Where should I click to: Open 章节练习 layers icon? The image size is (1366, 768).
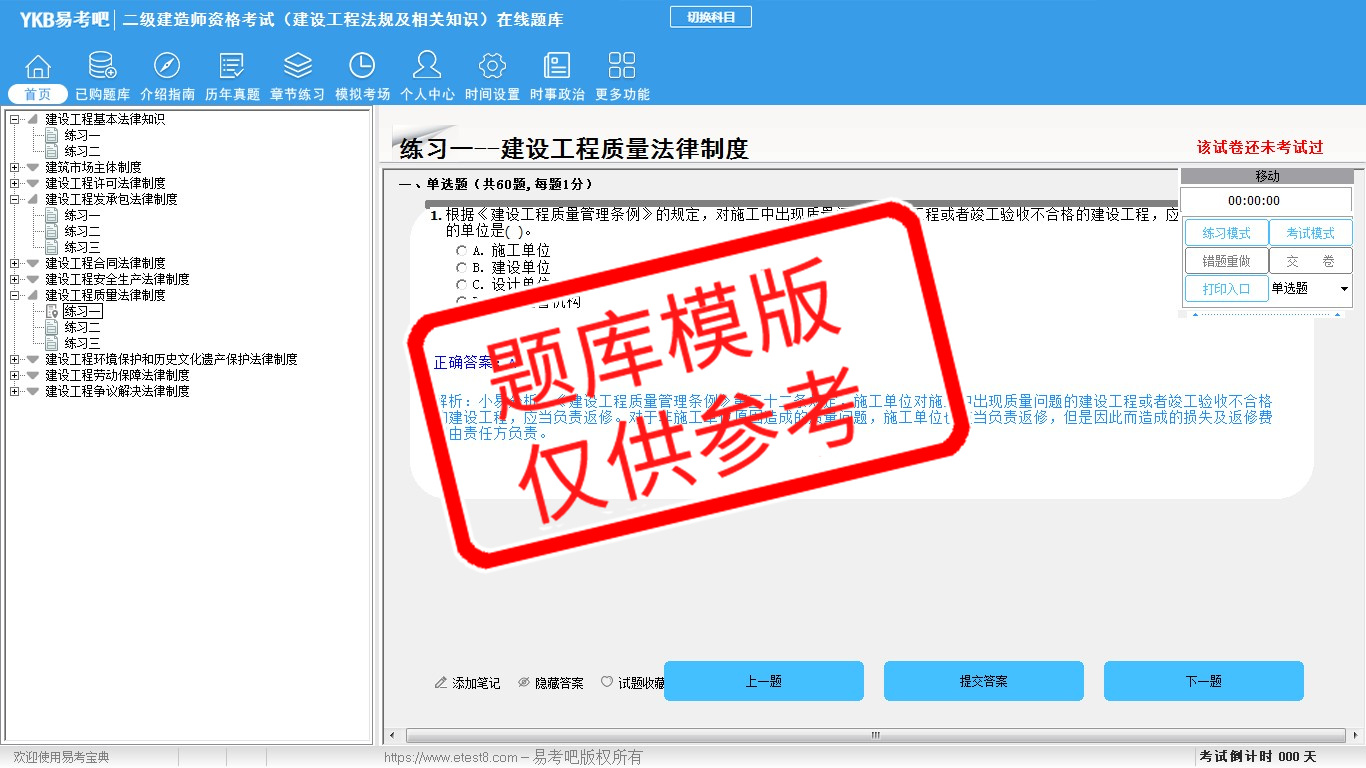tap(297, 67)
